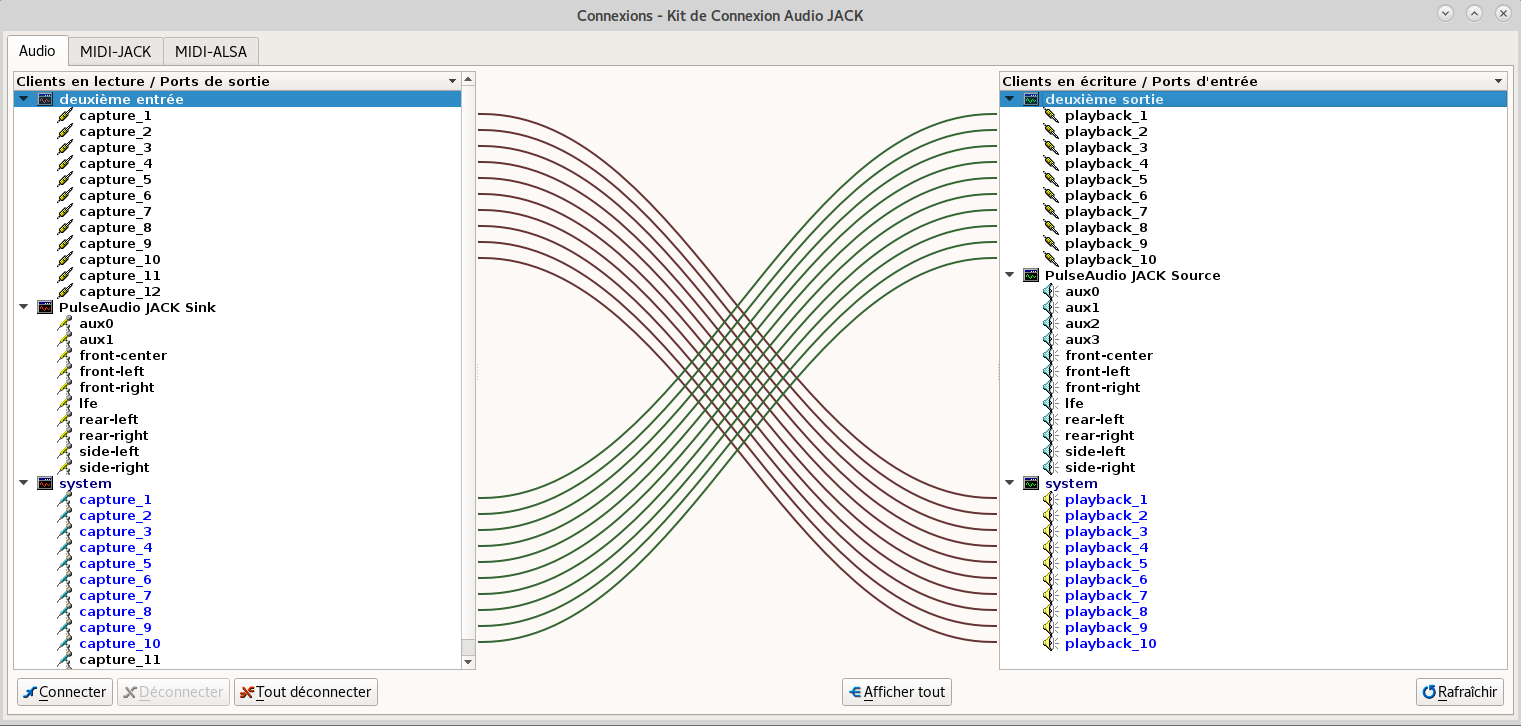The height and width of the screenshot is (726, 1521).
Task: Open the input ports column header dropdown
Action: [1498, 81]
